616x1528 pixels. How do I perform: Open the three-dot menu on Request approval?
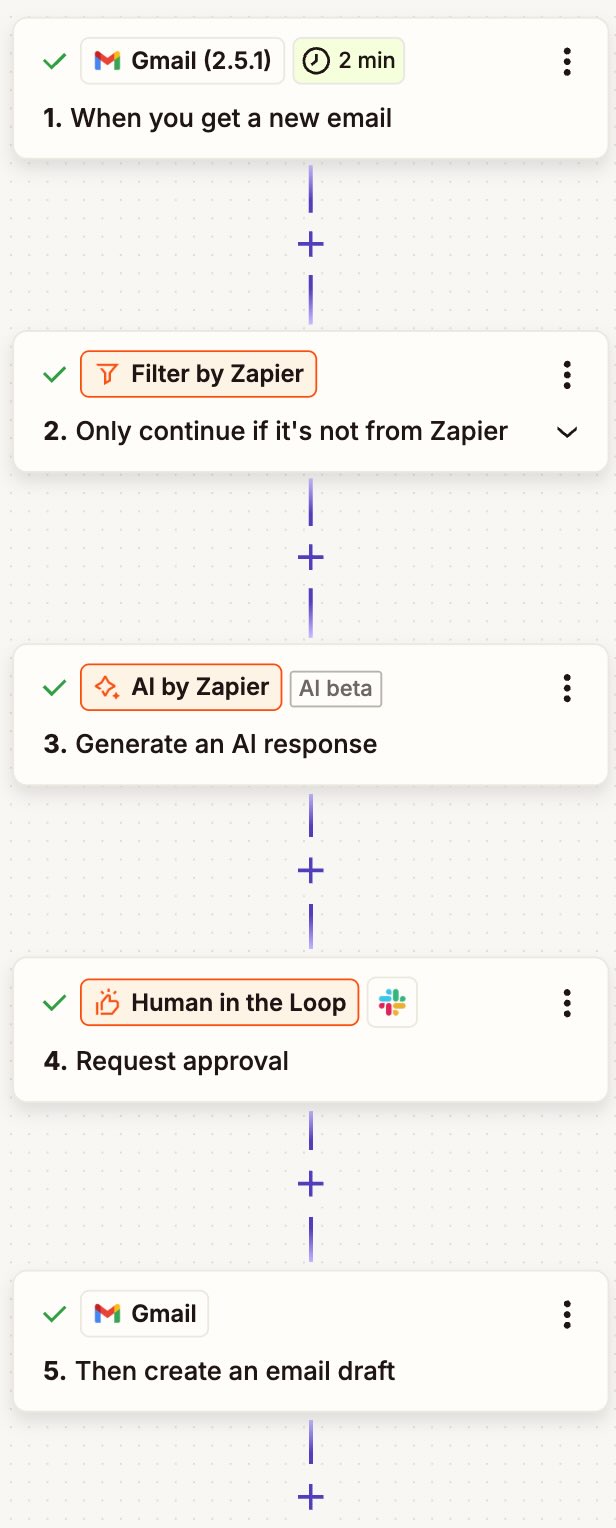(567, 1002)
